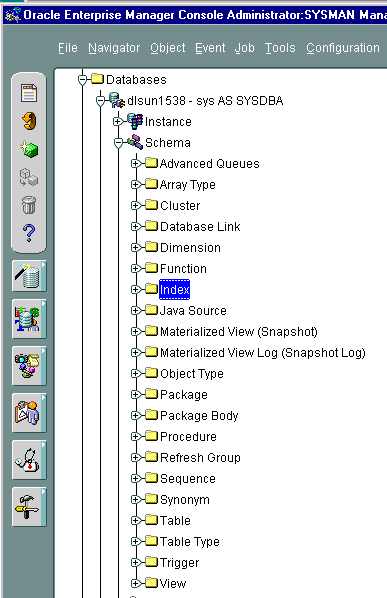Screen dimensions: 387x598
Task: Open the Tools menu
Action: click(x=280, y=48)
